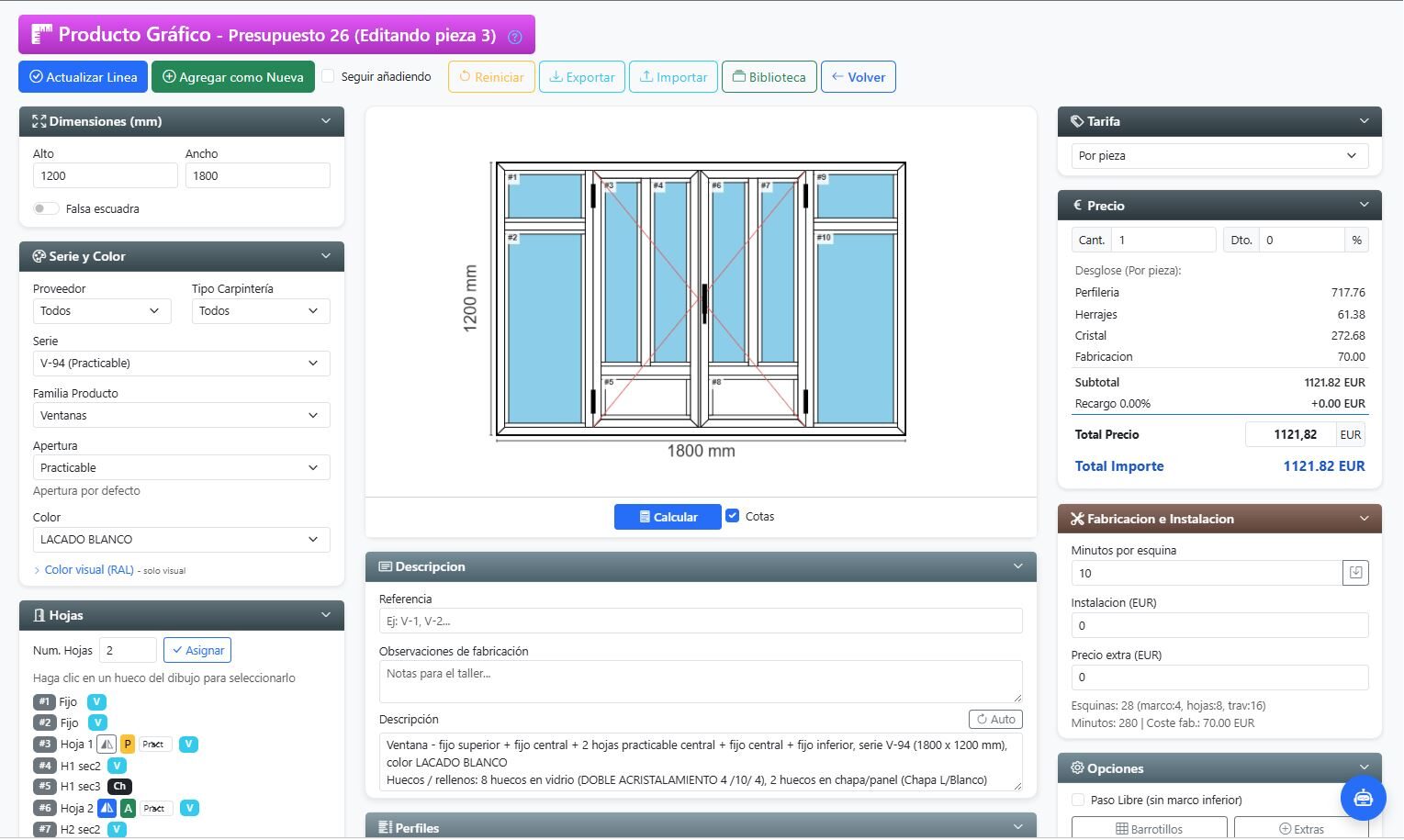Click Actualizar Linea button
This screenshot has width=1404, height=840.
(83, 77)
